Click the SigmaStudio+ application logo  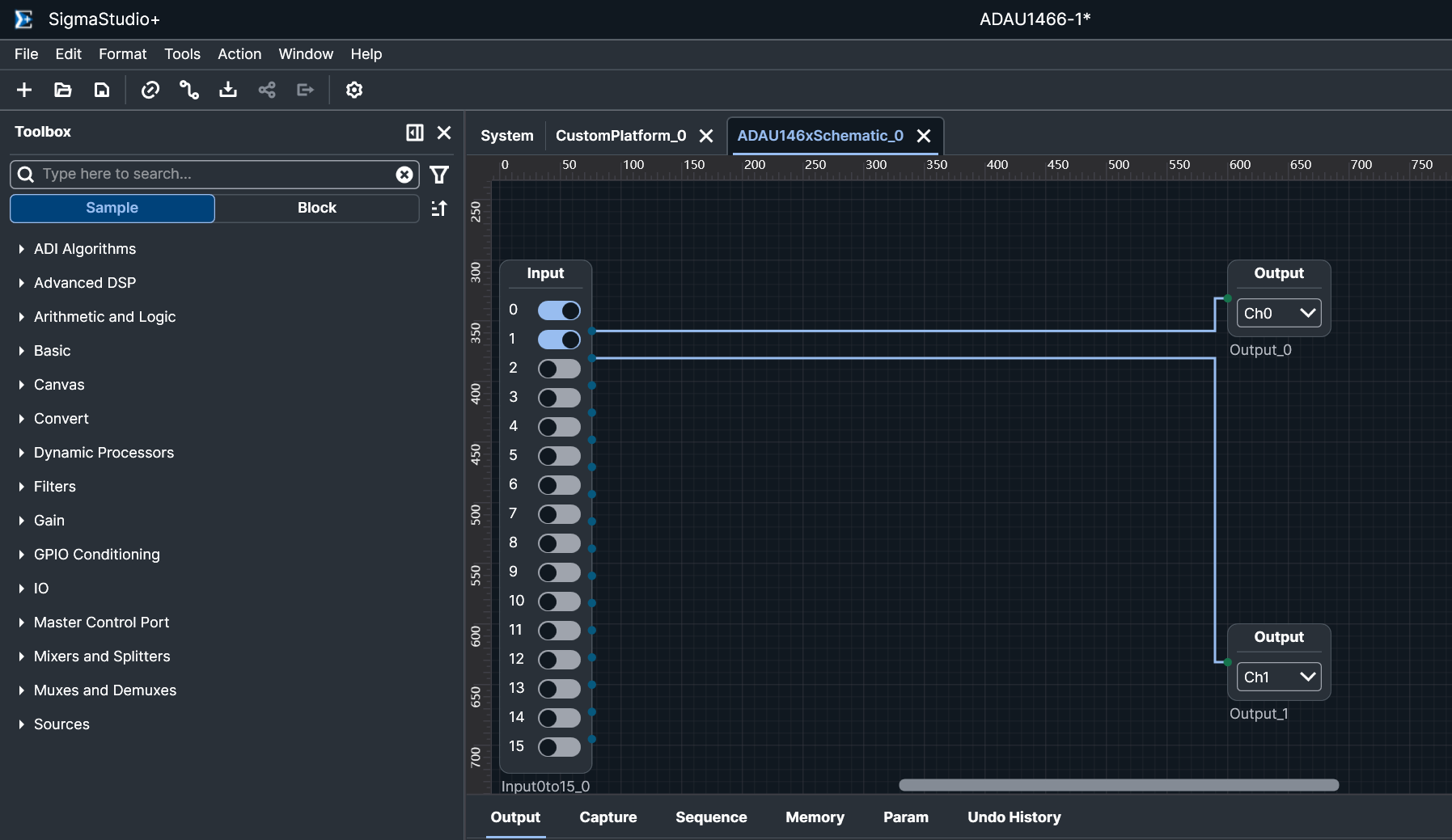[x=24, y=19]
